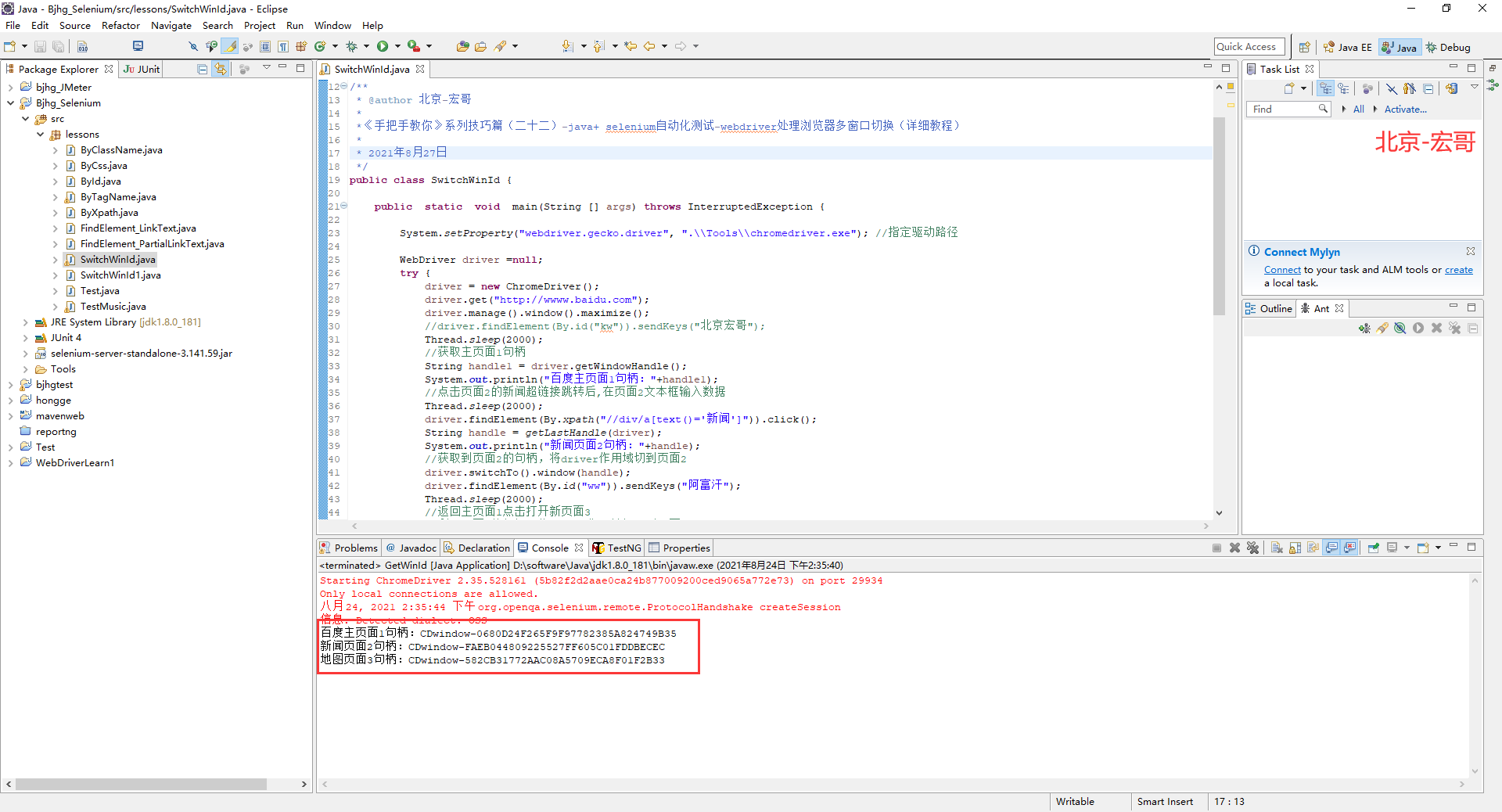Switch to the TestNG tab
Screen dimensions: 1502x812
click(x=617, y=548)
